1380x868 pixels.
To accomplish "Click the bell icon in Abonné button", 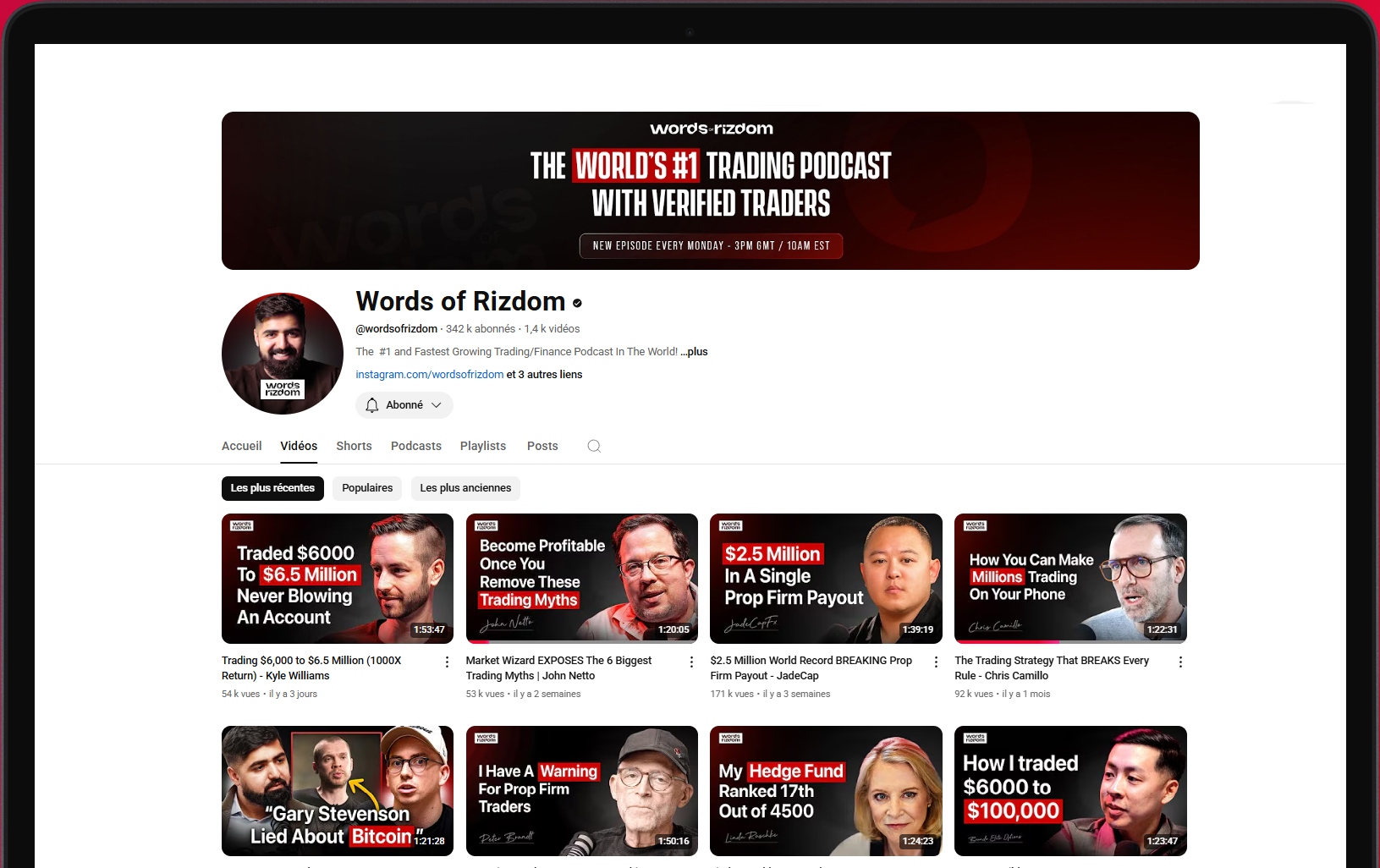I will [x=372, y=405].
